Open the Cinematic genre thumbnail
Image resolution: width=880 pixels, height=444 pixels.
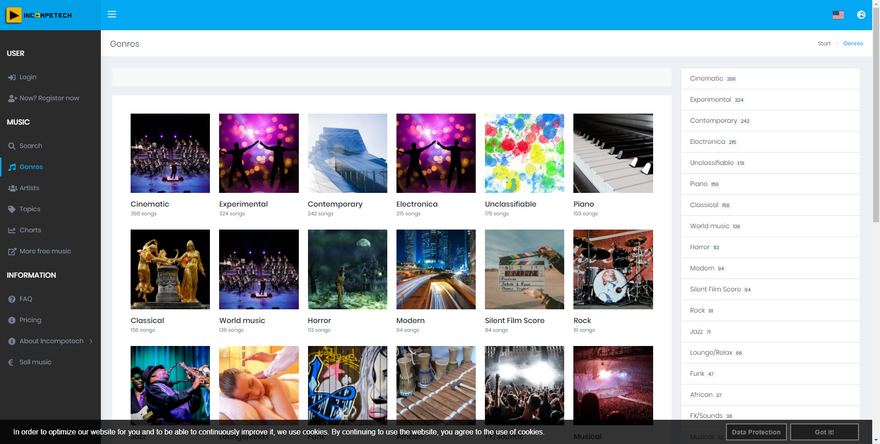pos(170,153)
